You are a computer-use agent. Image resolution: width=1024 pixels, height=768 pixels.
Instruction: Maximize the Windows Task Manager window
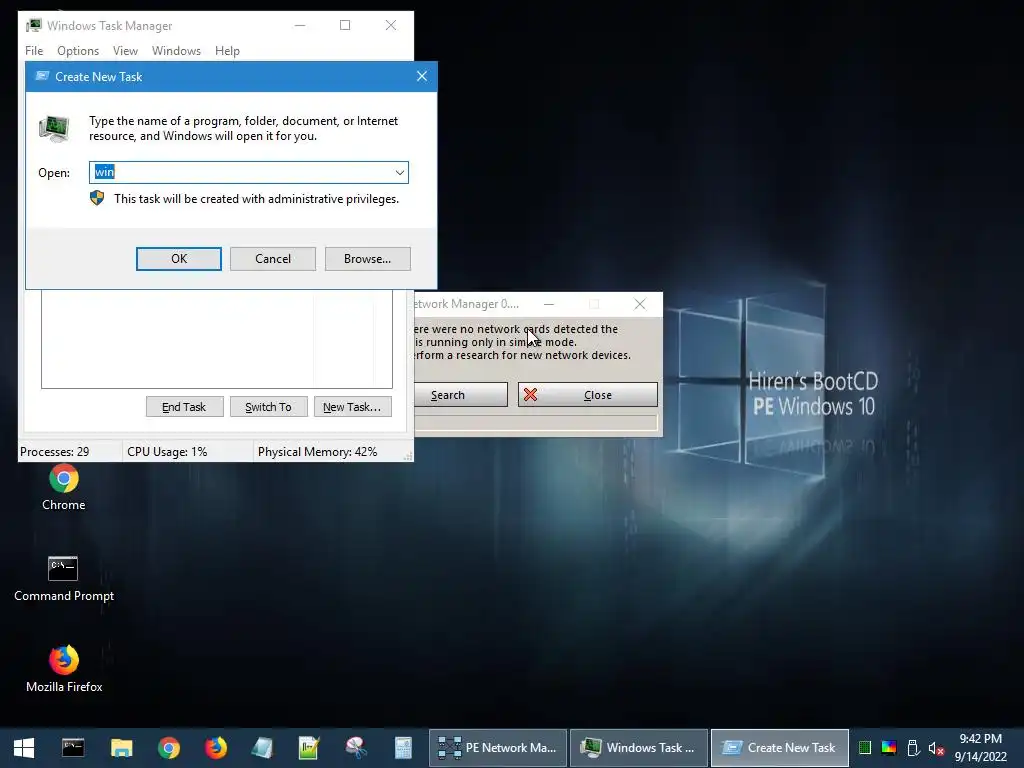[345, 25]
